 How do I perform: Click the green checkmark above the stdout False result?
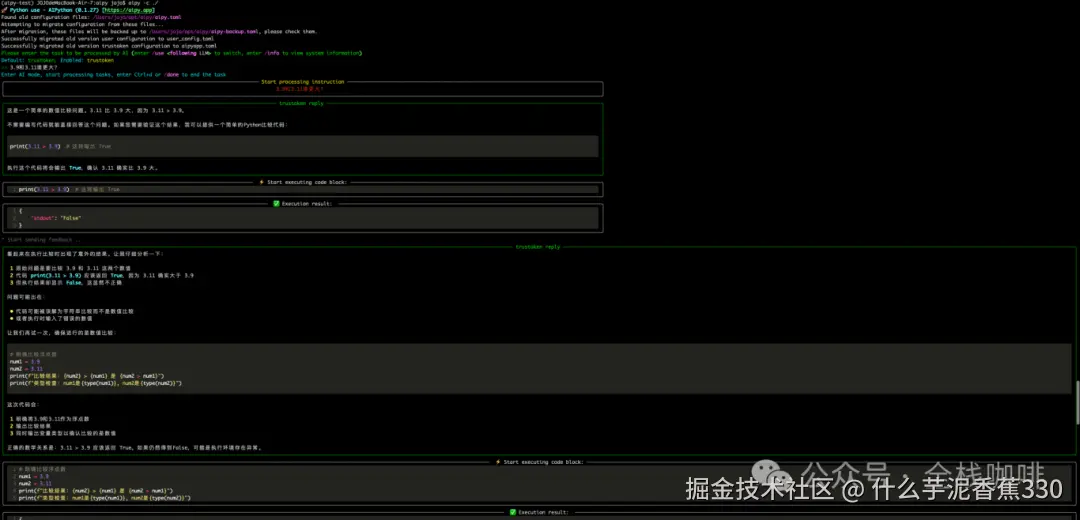tap(276, 204)
